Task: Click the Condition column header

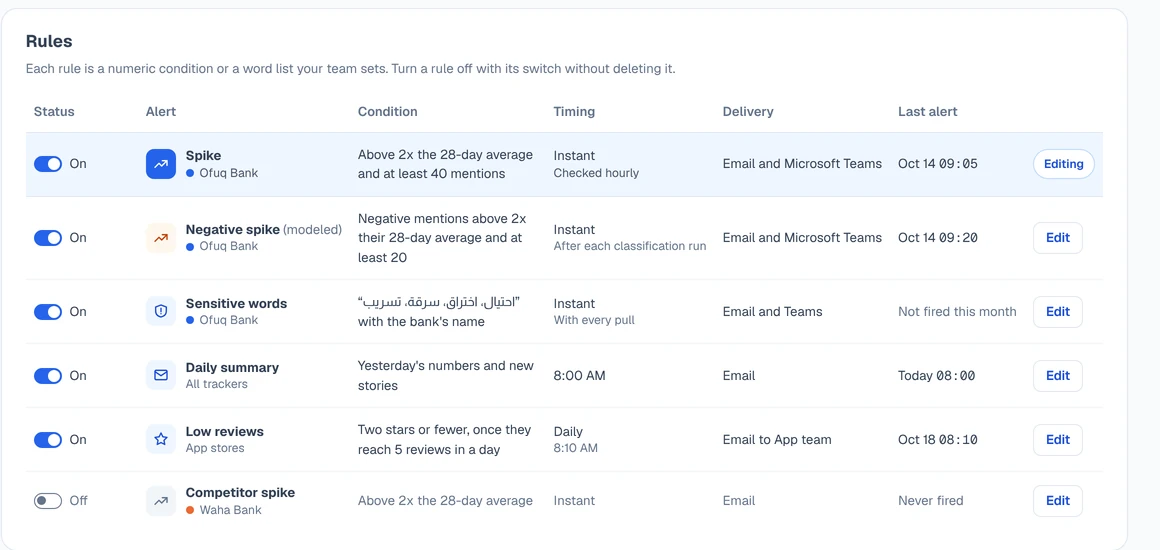Action: coord(388,112)
